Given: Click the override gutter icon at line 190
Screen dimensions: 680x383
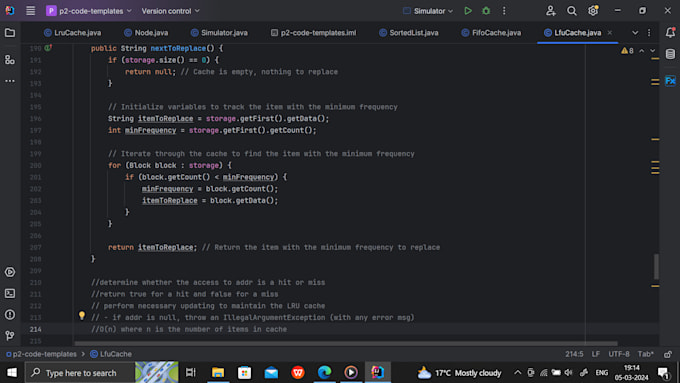Looking at the screenshot, I should pyautogui.click(x=48, y=48).
